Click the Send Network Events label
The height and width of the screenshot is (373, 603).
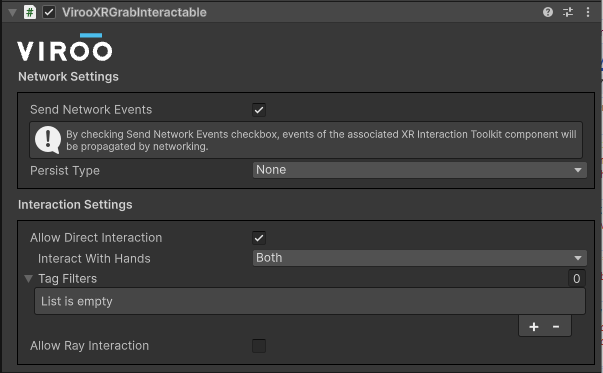[x=91, y=110]
